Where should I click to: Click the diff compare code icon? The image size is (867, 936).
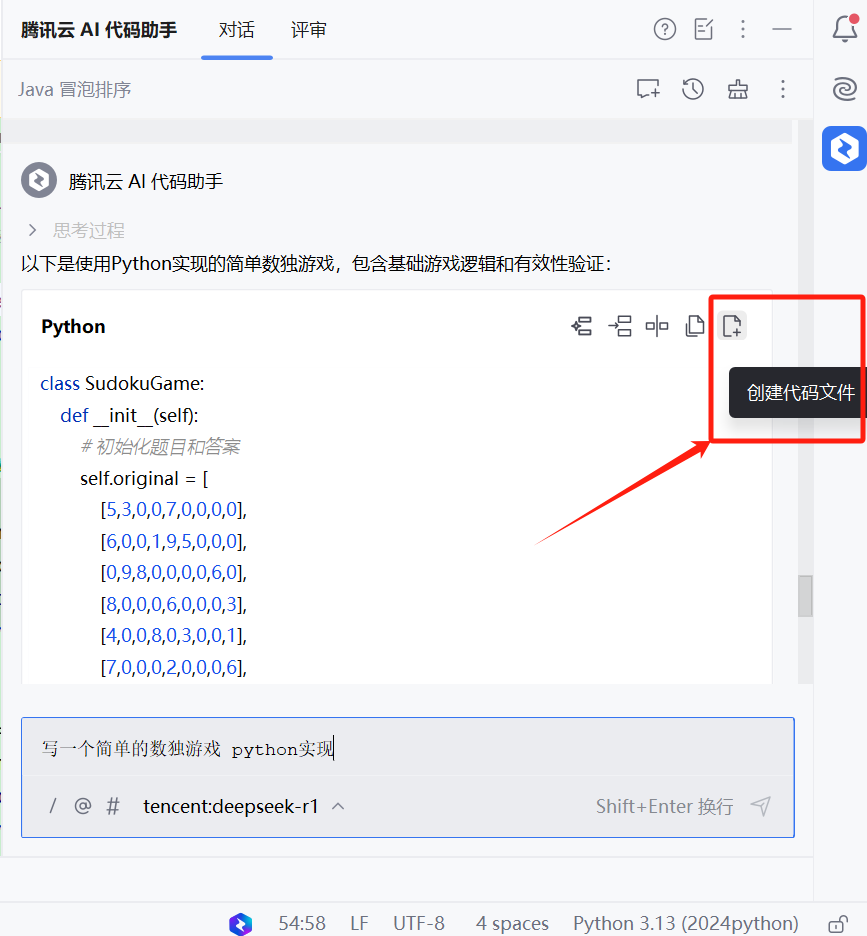tap(657, 326)
